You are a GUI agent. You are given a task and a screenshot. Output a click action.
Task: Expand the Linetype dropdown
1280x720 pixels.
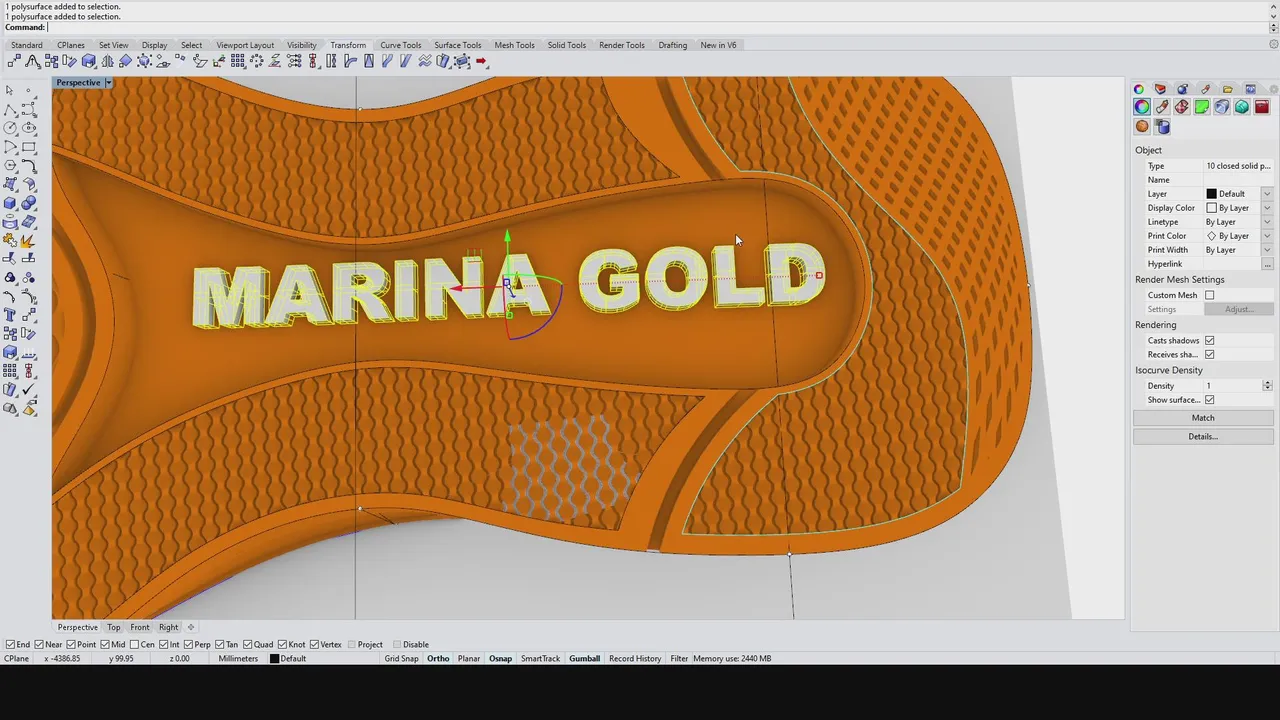tap(1267, 222)
